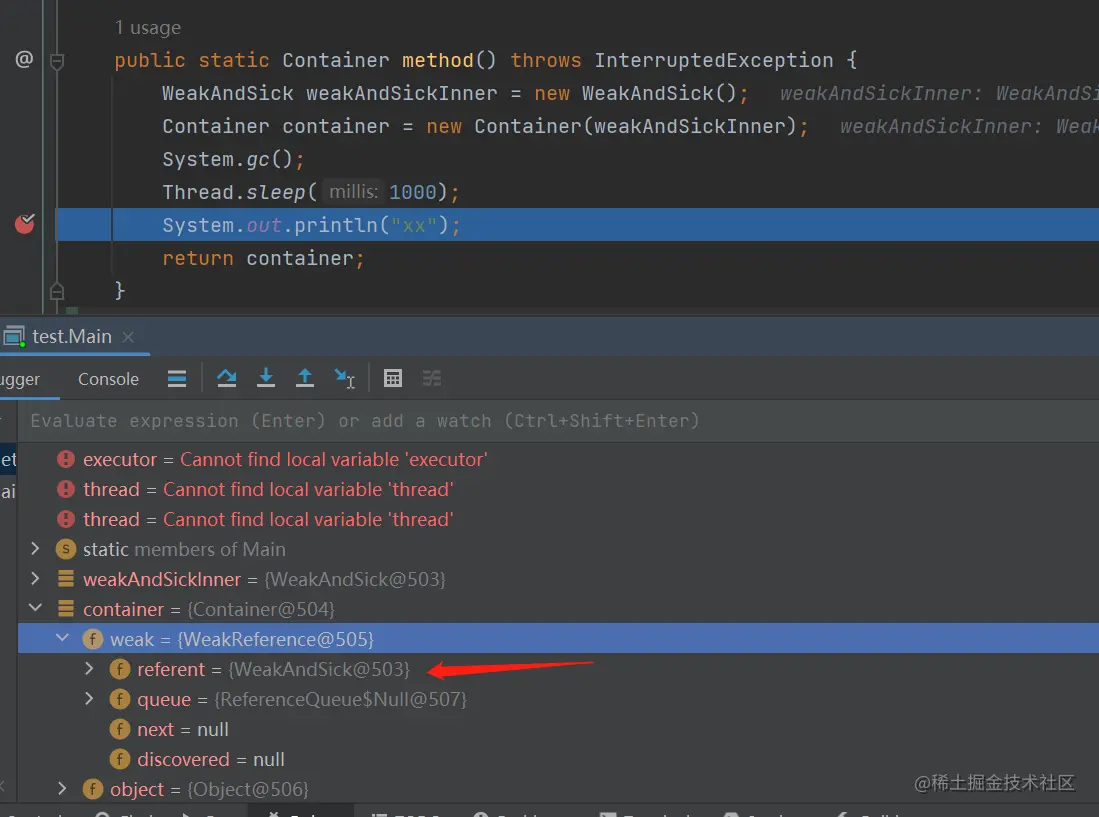Select the value {WeakAndSick@503} of weakAndSickInner
Image resolution: width=1099 pixels, height=817 pixels.
(x=355, y=579)
